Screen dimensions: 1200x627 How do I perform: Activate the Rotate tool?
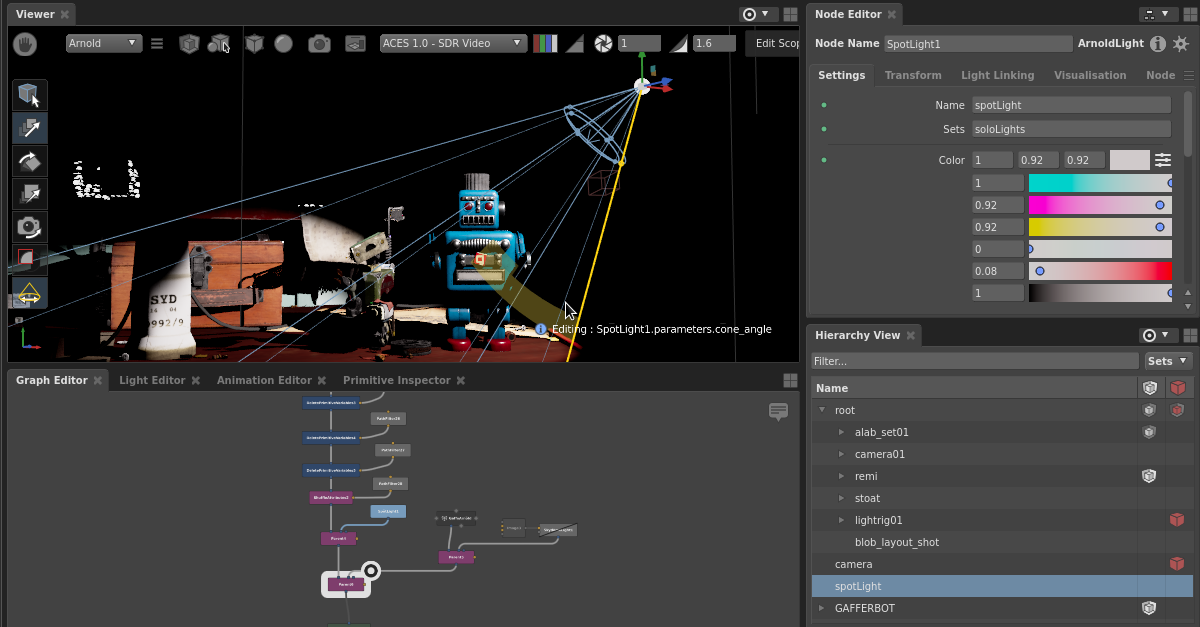click(x=29, y=161)
